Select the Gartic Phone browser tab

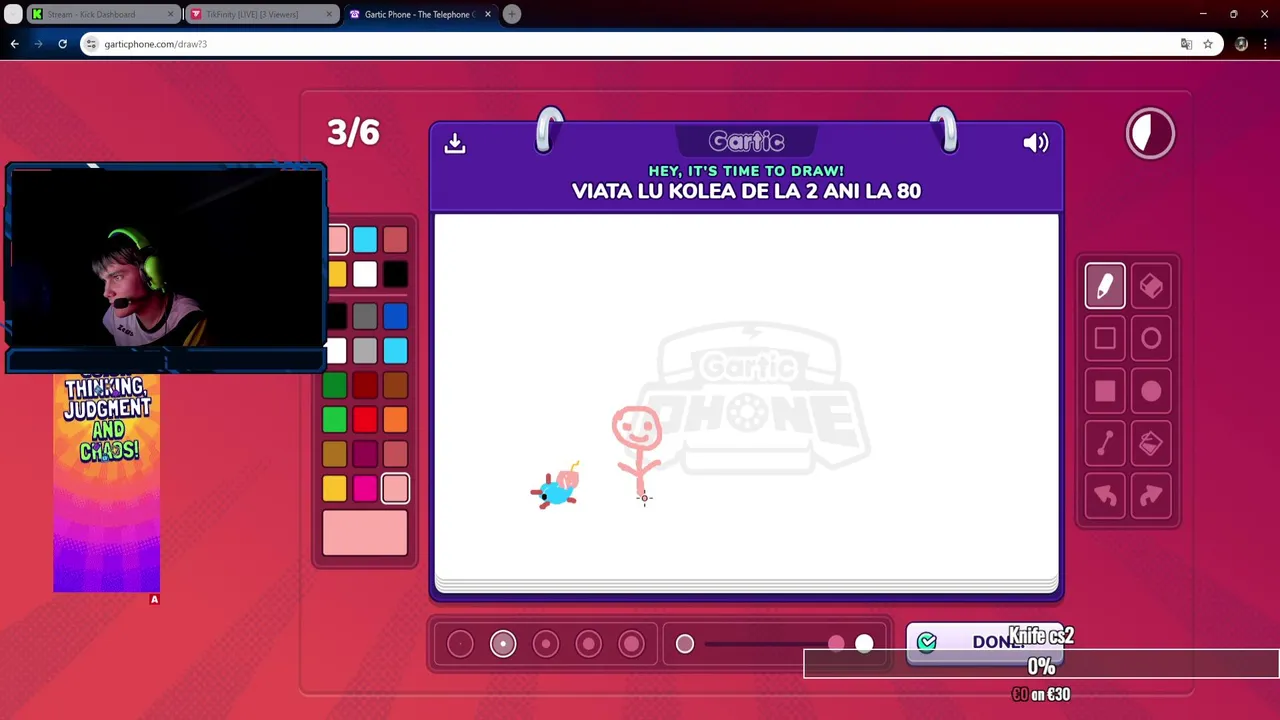[x=420, y=14]
